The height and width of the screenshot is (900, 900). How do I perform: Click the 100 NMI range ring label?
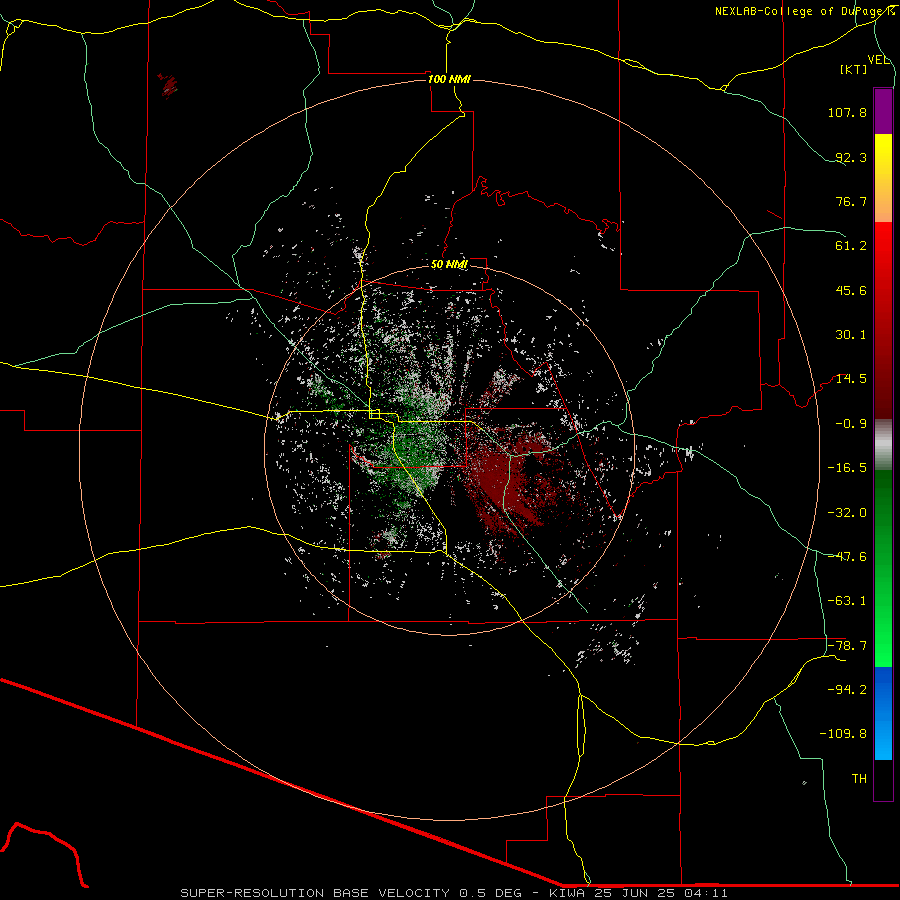[x=449, y=79]
